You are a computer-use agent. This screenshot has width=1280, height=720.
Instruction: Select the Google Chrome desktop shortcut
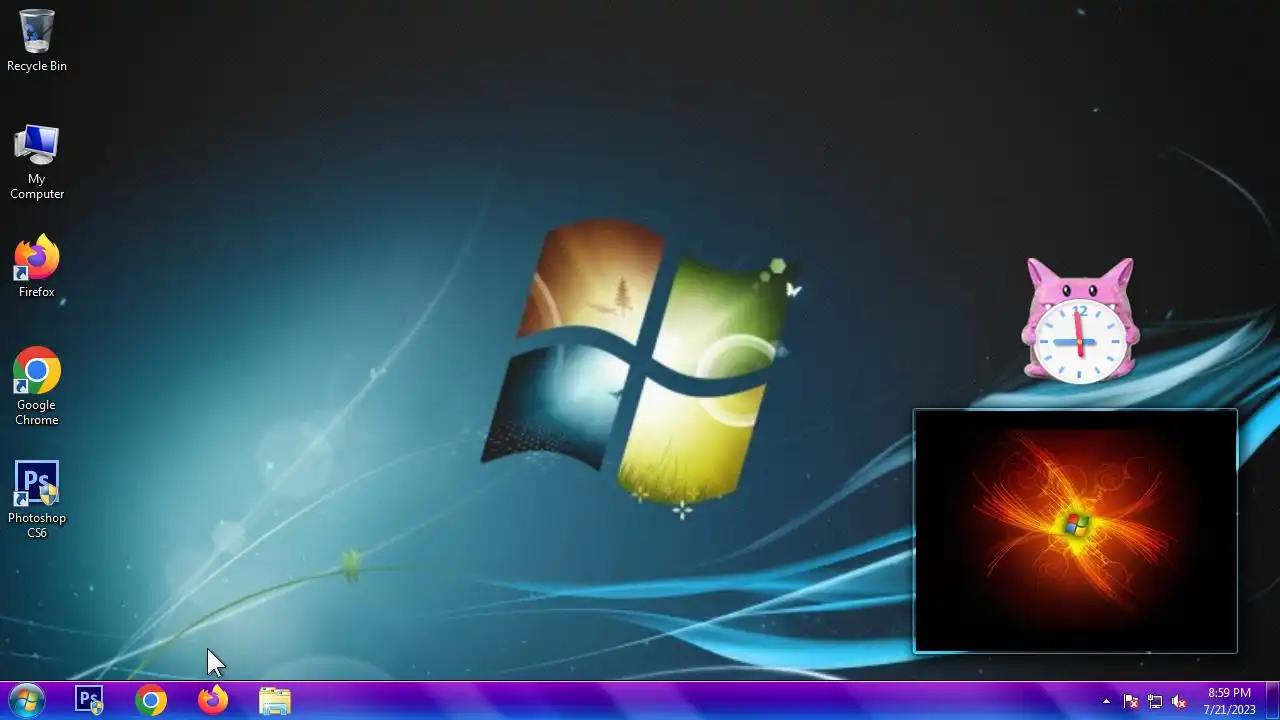point(37,386)
